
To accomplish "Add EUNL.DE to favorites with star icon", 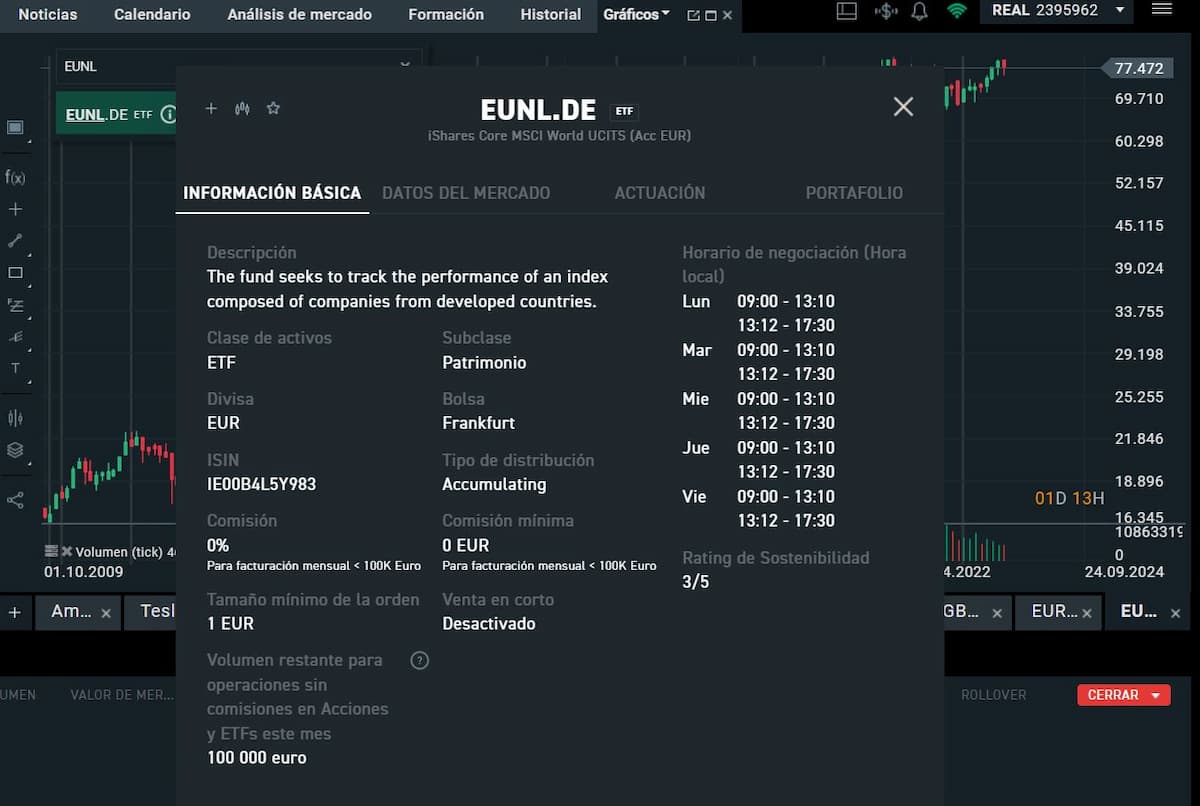I will pos(273,108).
